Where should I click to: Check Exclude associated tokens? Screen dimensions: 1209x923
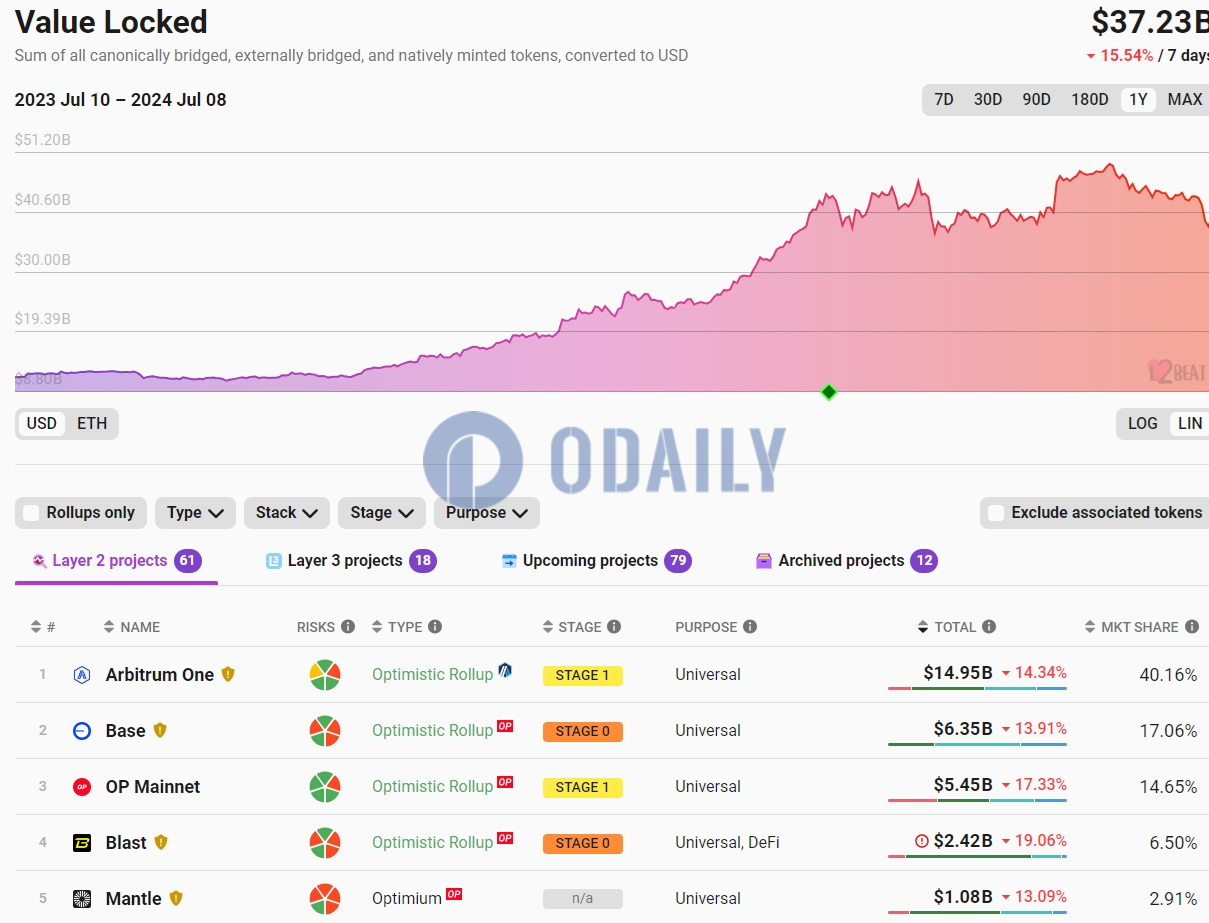(x=996, y=513)
